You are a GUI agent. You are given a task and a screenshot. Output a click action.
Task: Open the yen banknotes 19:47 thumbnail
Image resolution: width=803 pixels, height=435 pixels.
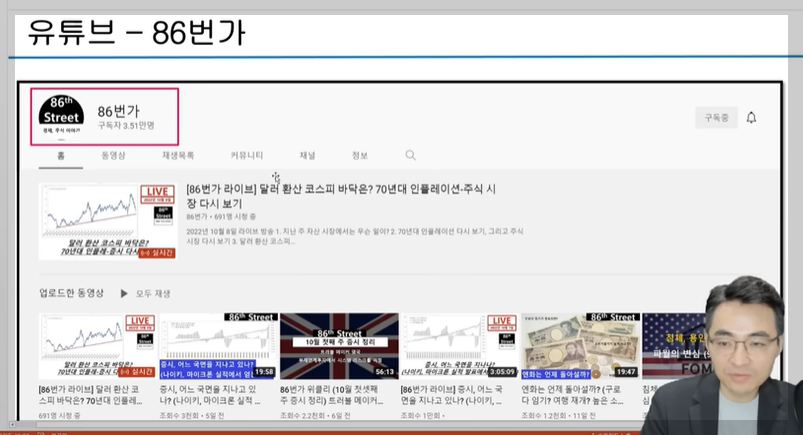tap(580, 346)
